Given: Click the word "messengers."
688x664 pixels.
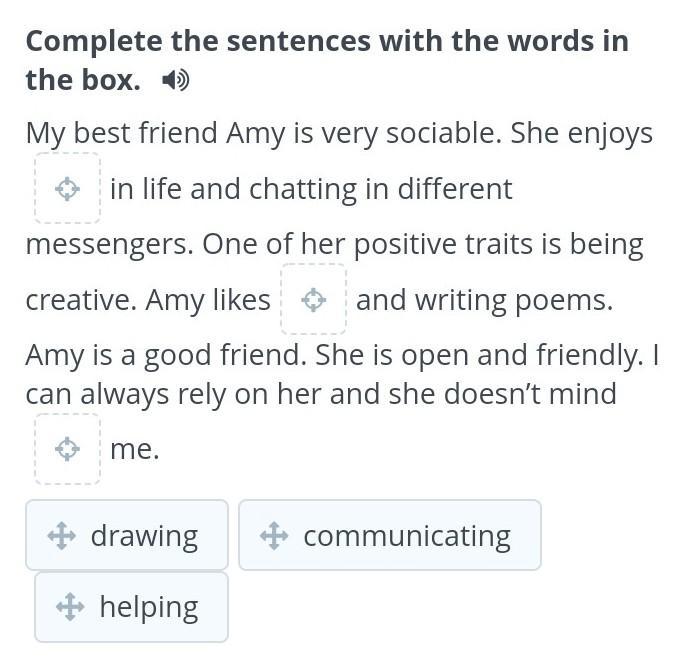Looking at the screenshot, I should pyautogui.click(x=110, y=245).
